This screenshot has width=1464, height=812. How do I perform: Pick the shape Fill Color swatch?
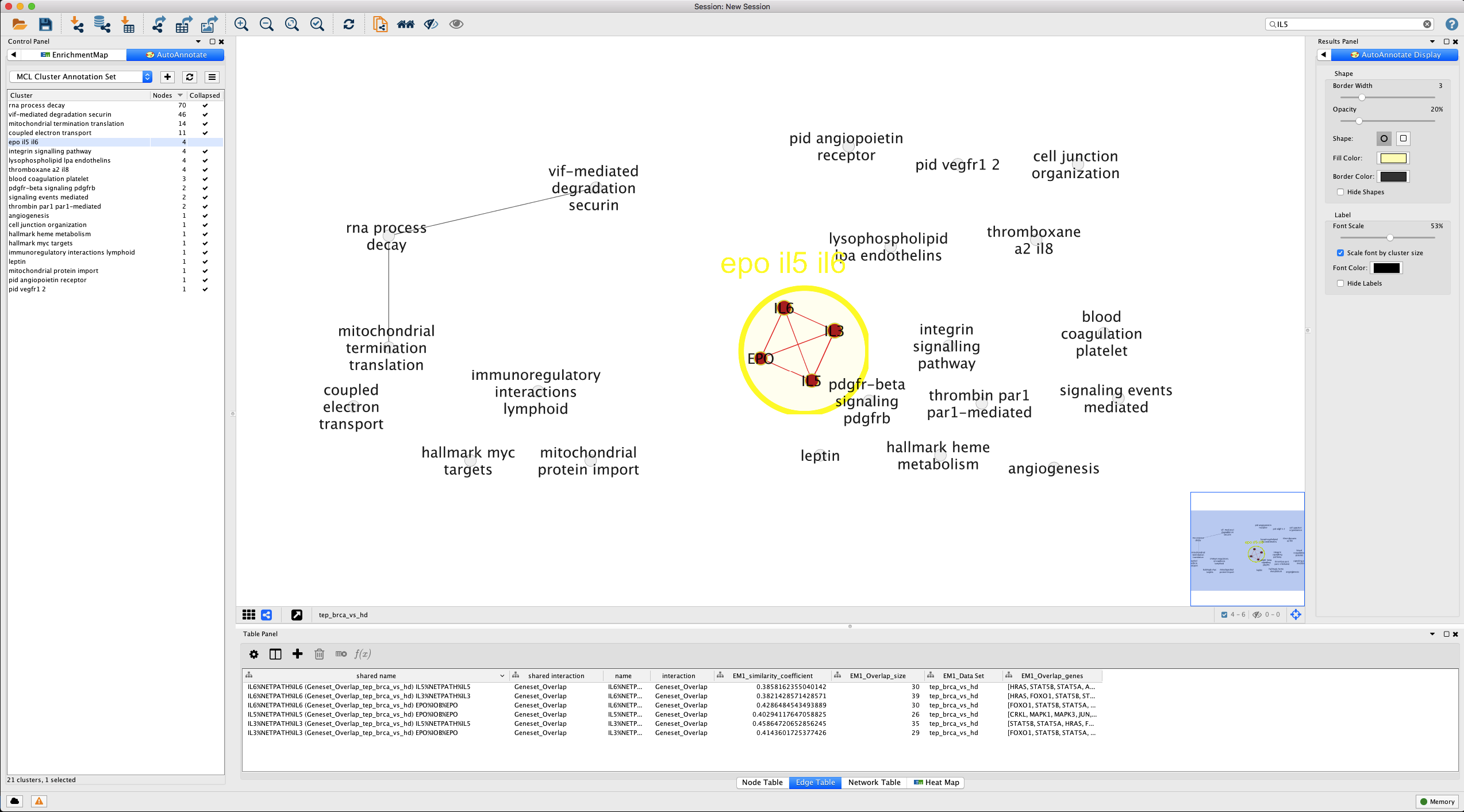point(1393,158)
